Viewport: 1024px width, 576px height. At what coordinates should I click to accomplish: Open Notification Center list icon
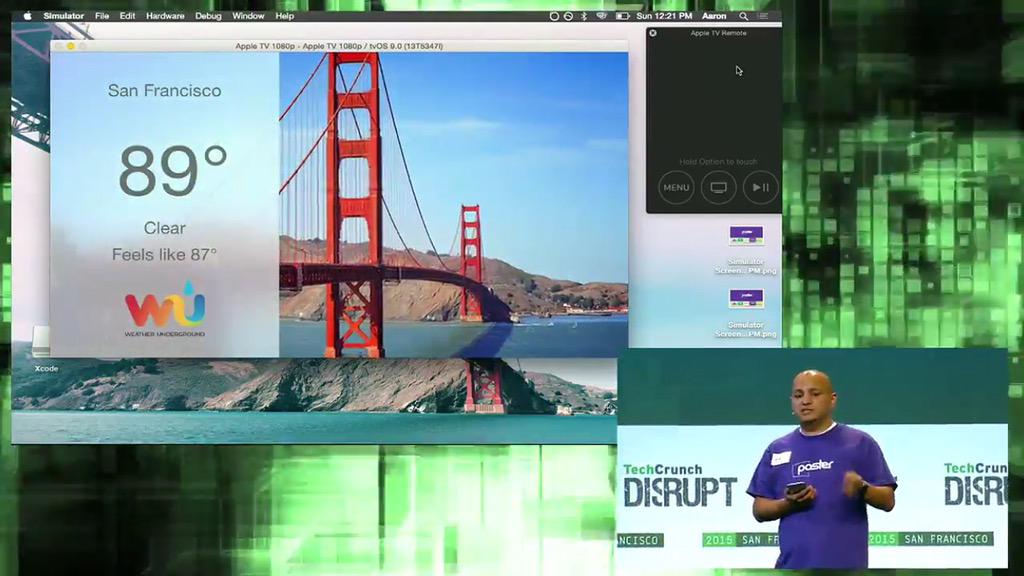pyautogui.click(x=763, y=16)
